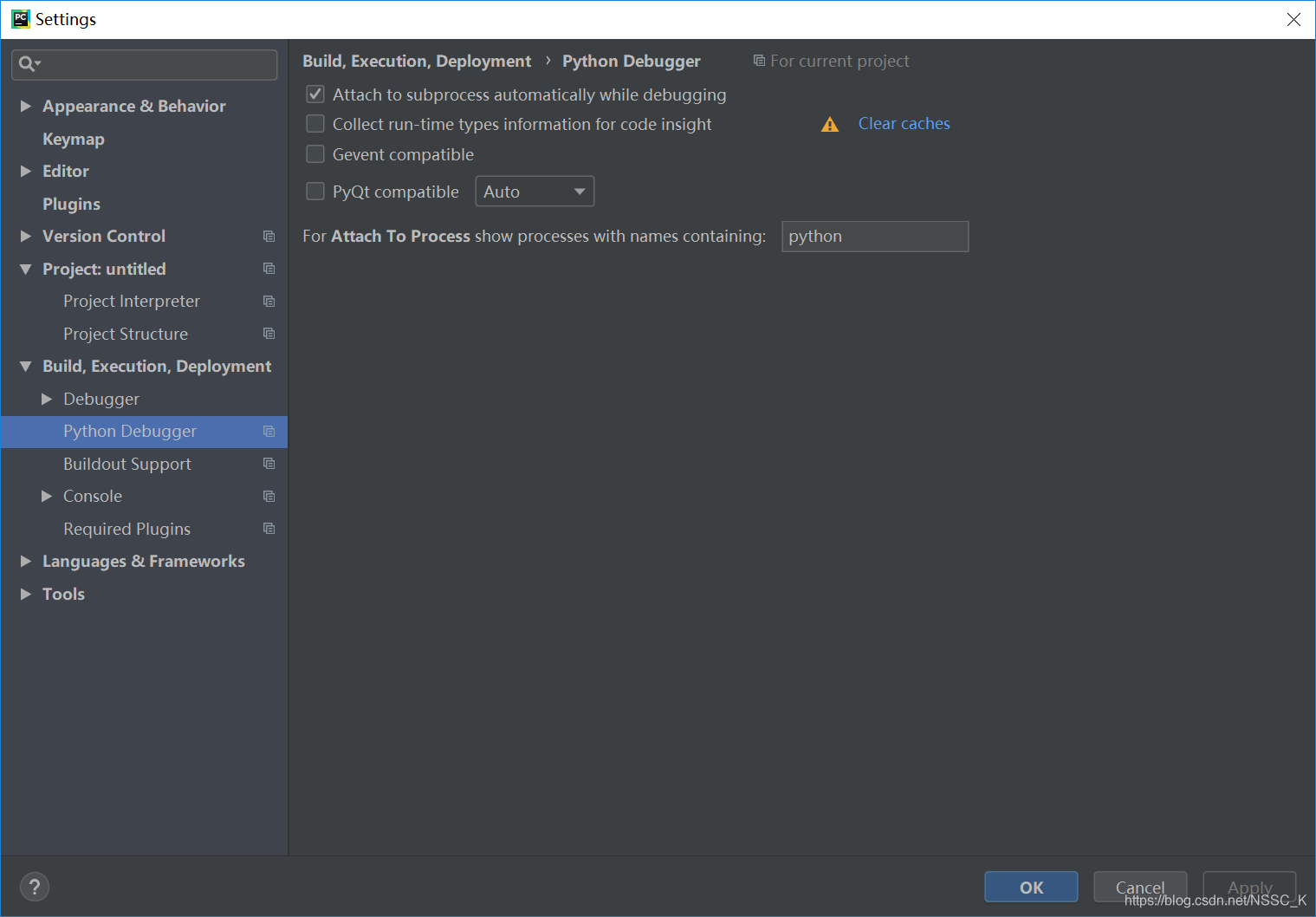This screenshot has height=917, width=1316.
Task: Click the project-level icon beside Project Interpreter
Action: (x=269, y=302)
